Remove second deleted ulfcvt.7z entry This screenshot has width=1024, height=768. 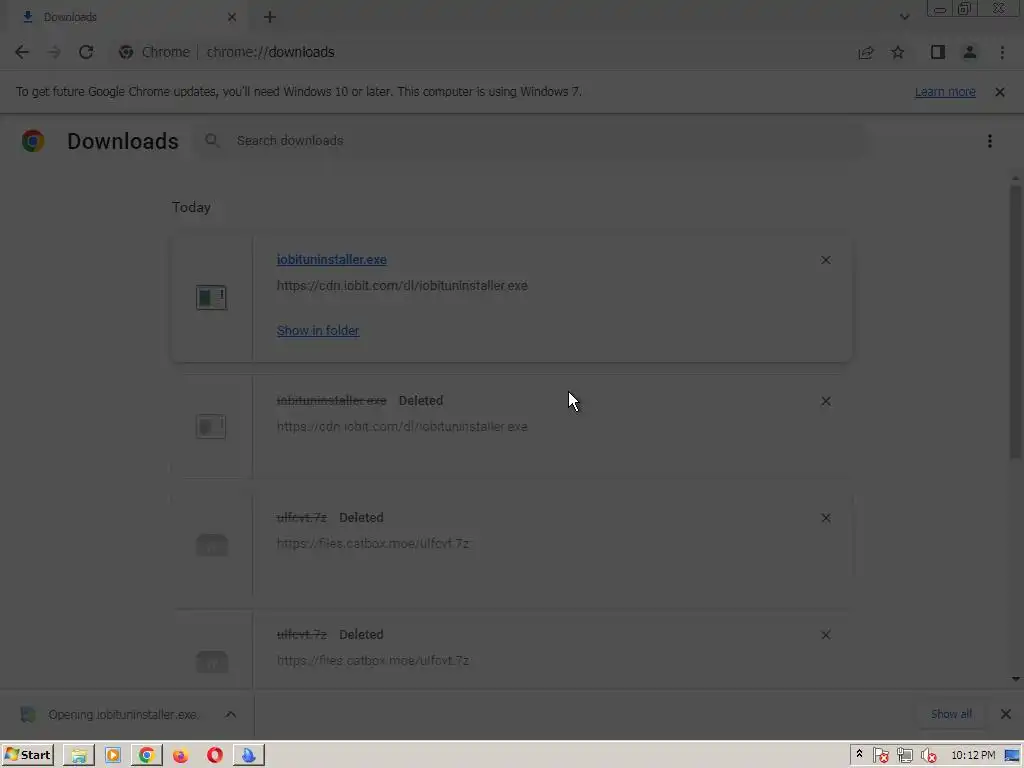(x=825, y=635)
